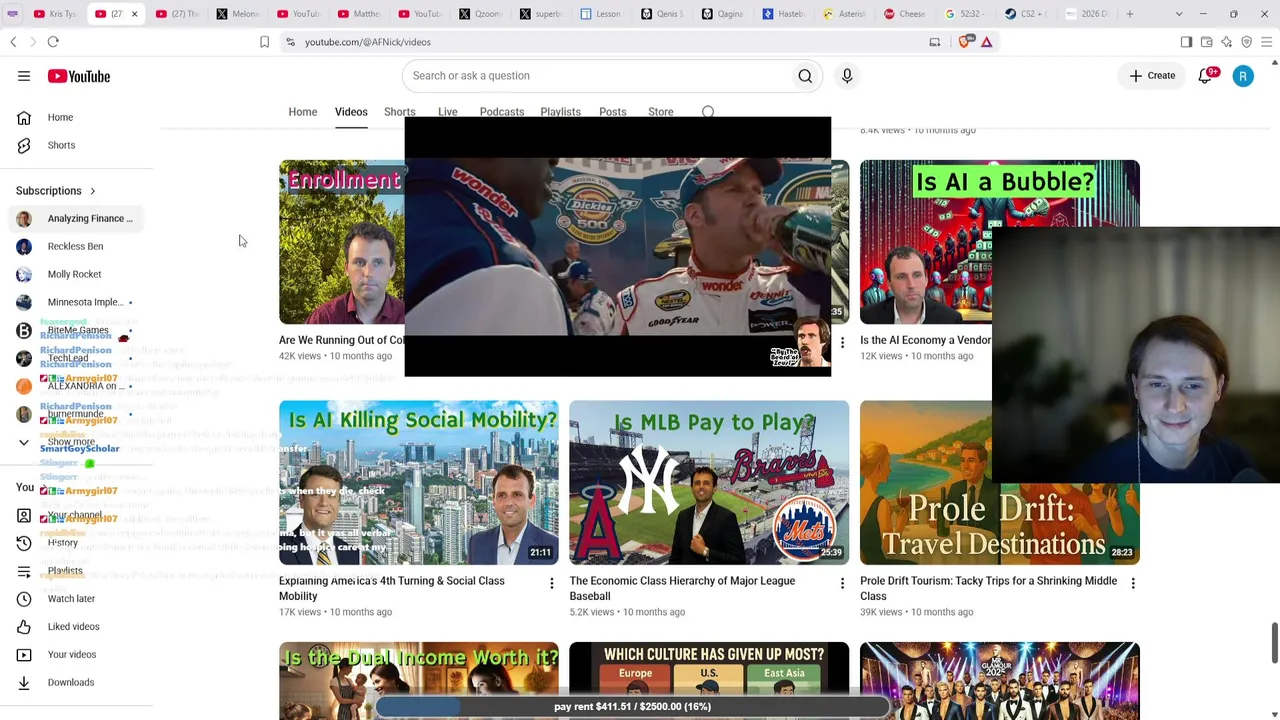The width and height of the screenshot is (1280, 720).
Task: Switch to the CS2 Steam browser tab
Action: 1025,14
